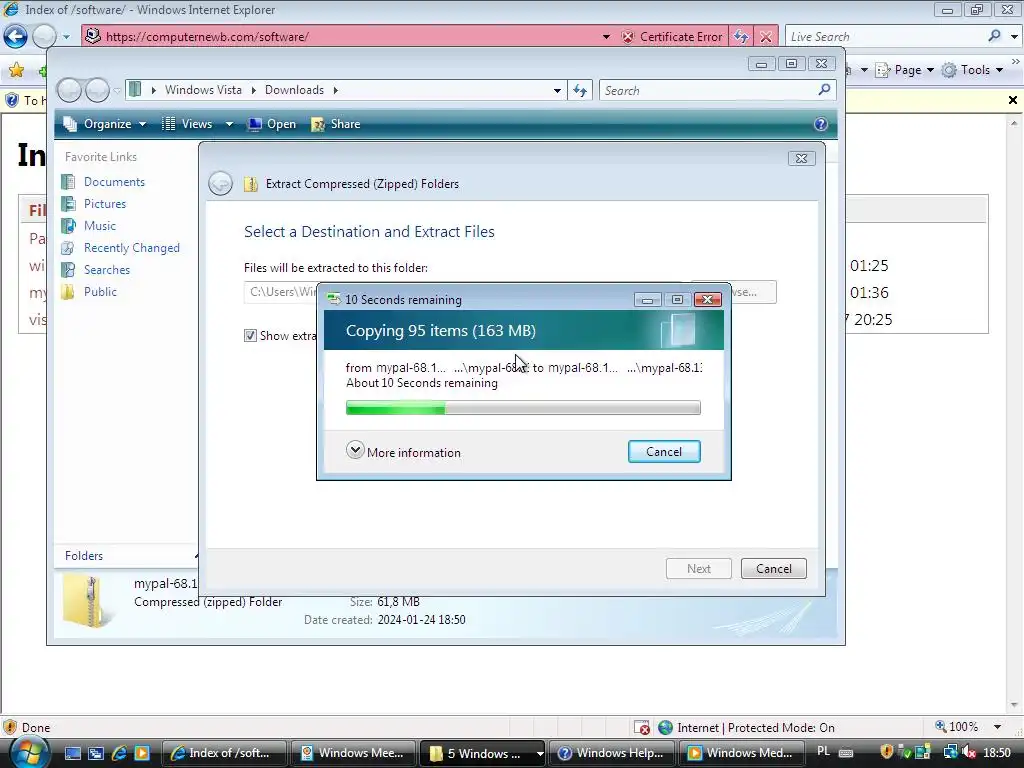Close the IE information bar
Screen dimensions: 1024x768
[1013, 100]
